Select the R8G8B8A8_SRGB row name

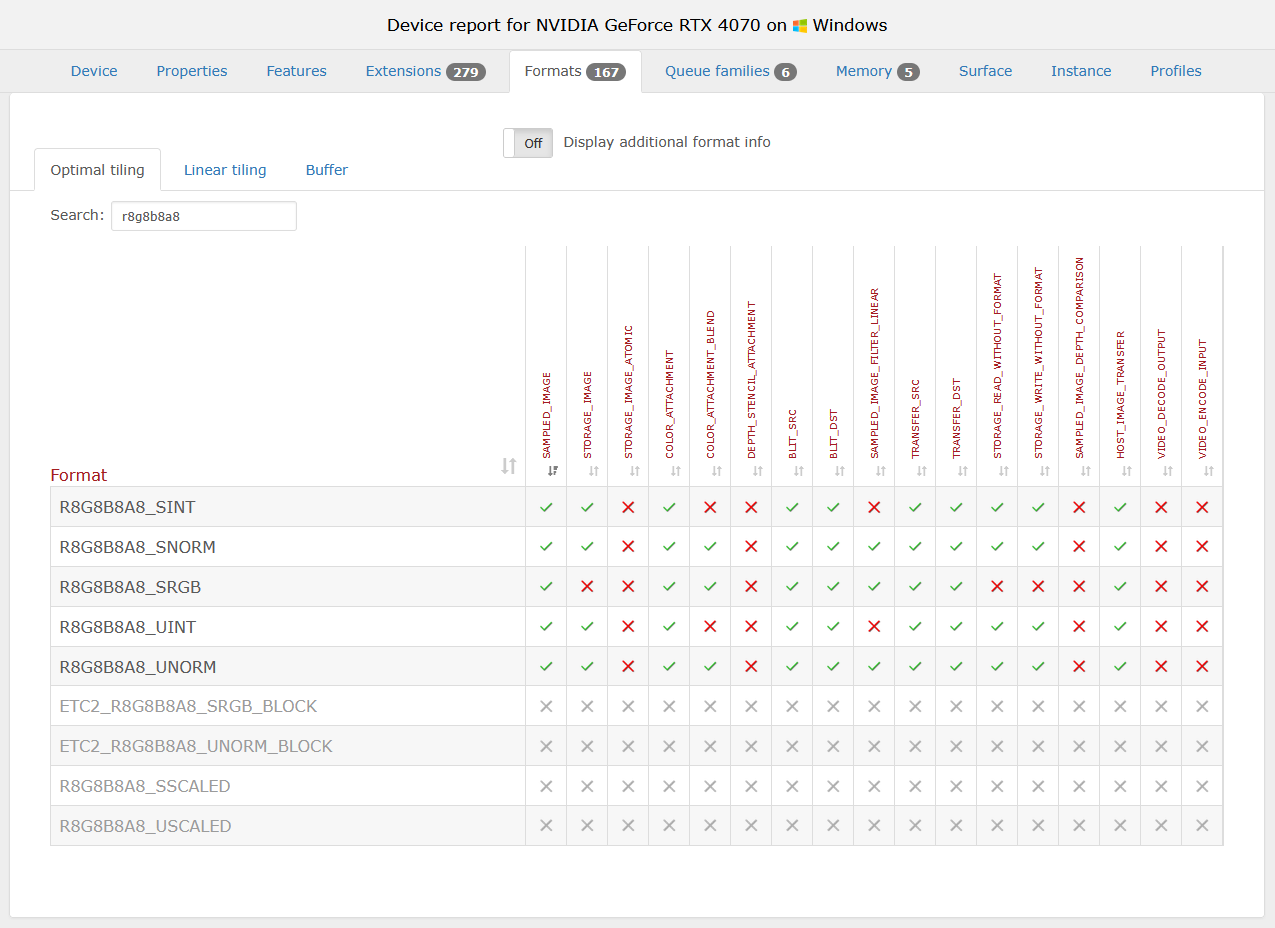point(130,587)
